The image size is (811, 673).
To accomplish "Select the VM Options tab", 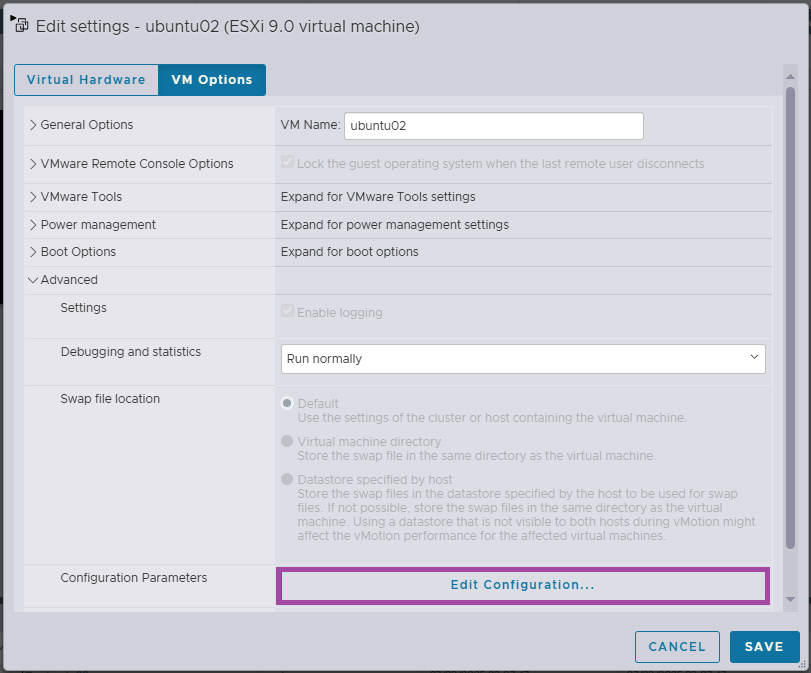I will (x=212, y=80).
